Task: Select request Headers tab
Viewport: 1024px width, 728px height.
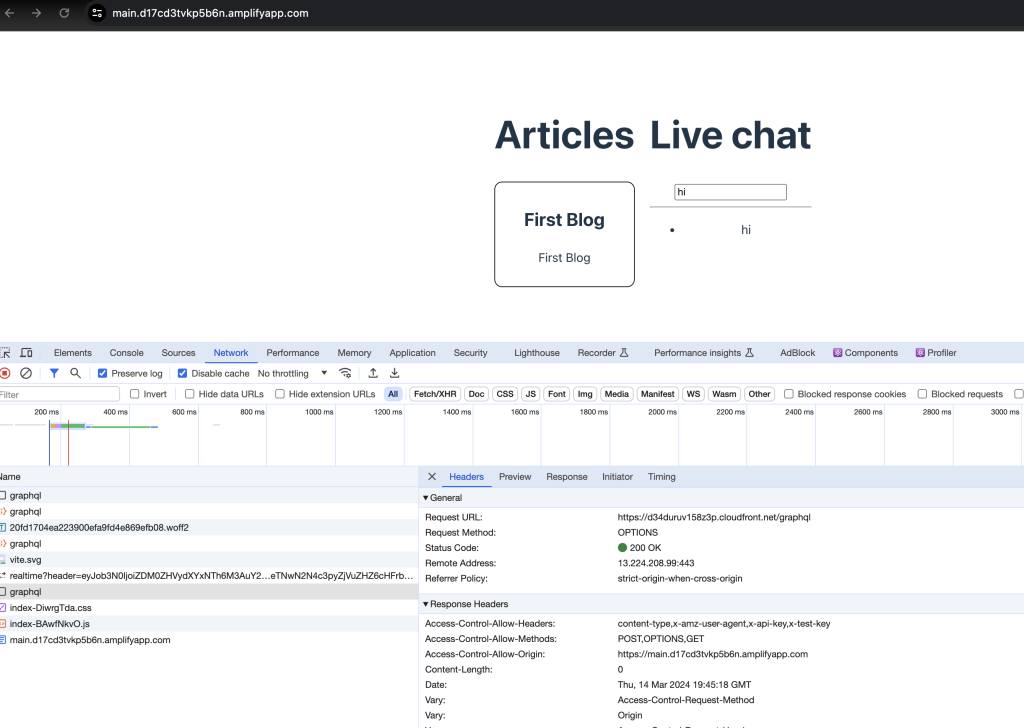Action: (x=466, y=477)
